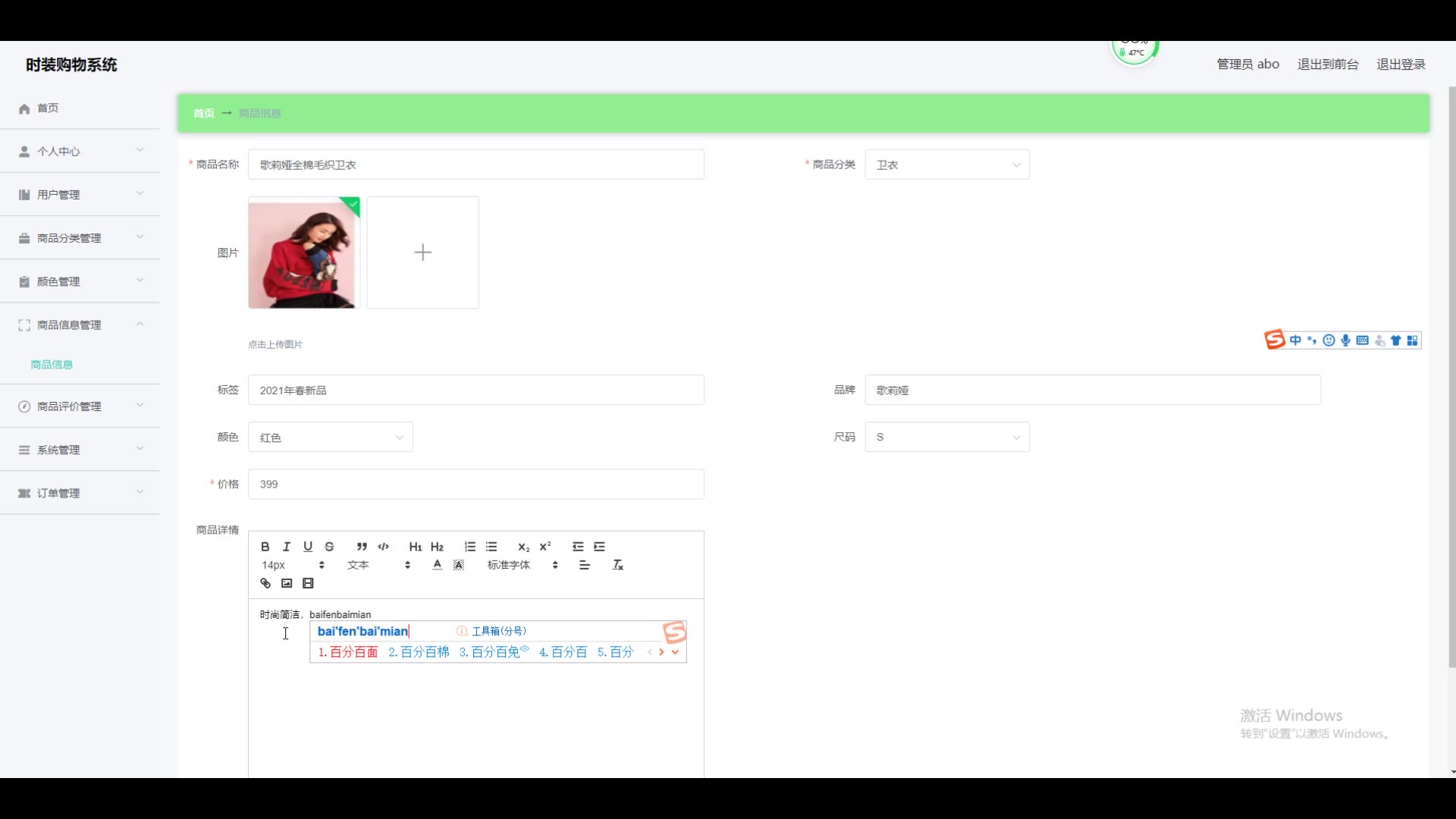Toggle strikethrough formatting in the editor
This screenshot has width=1456, height=819.
[329, 547]
